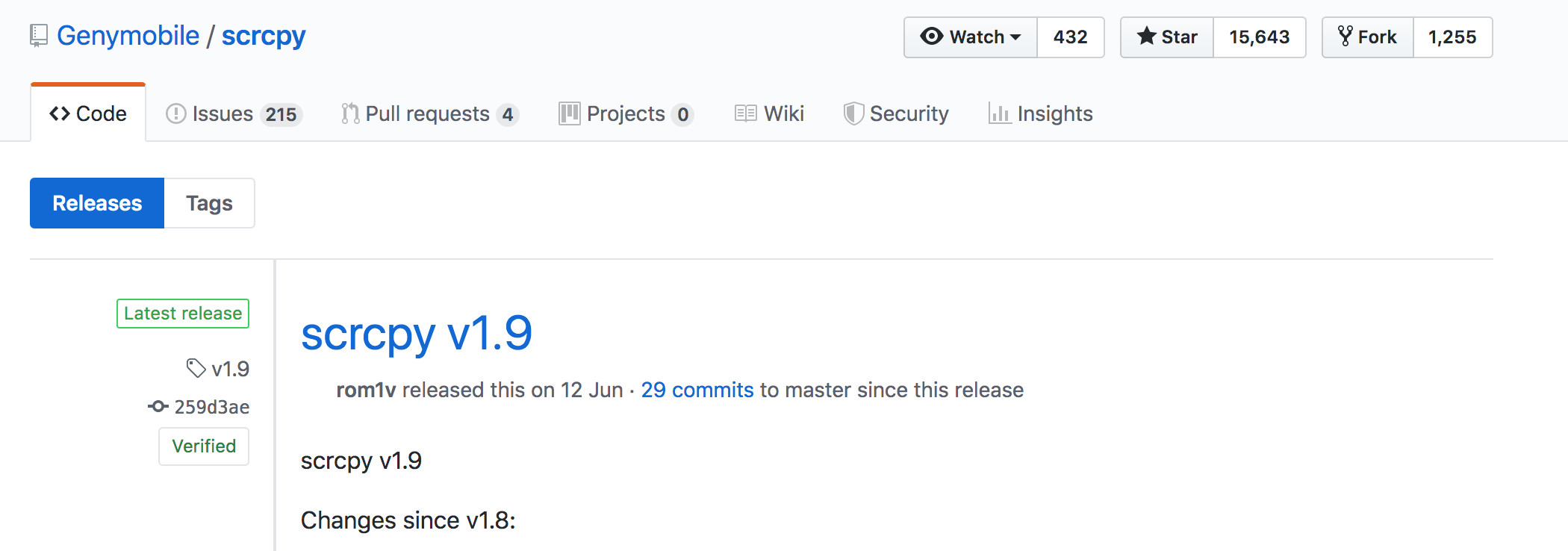Image resolution: width=1568 pixels, height=551 pixels.
Task: Click the commit icon beside 259d3ae
Action: [158, 407]
